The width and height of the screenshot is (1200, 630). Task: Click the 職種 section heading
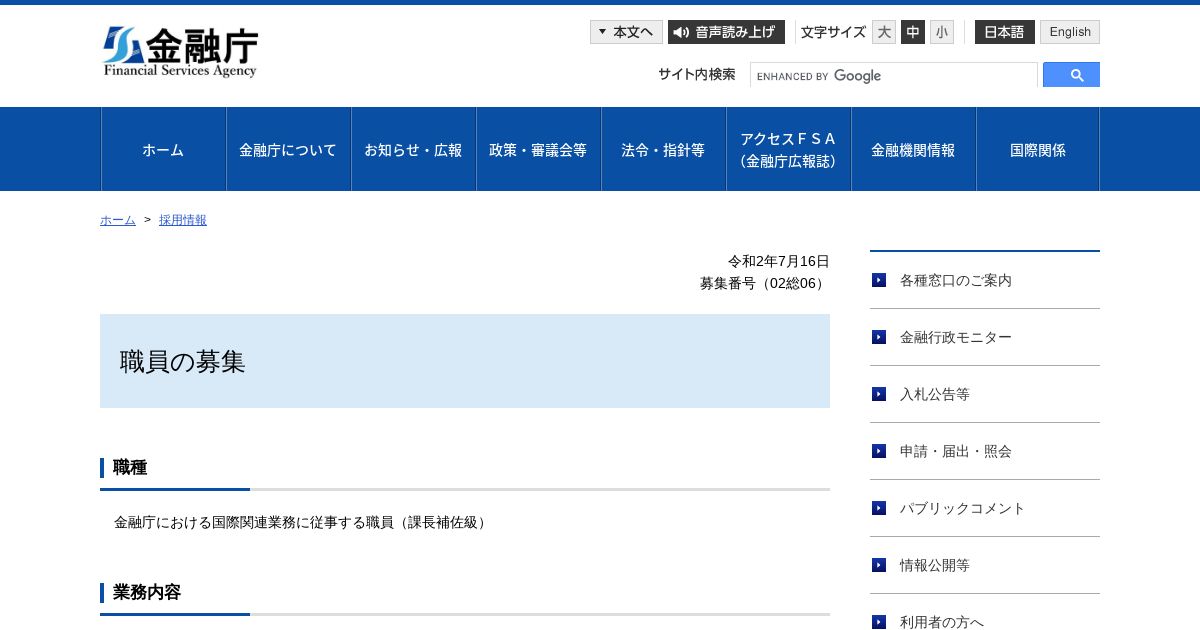click(130, 467)
